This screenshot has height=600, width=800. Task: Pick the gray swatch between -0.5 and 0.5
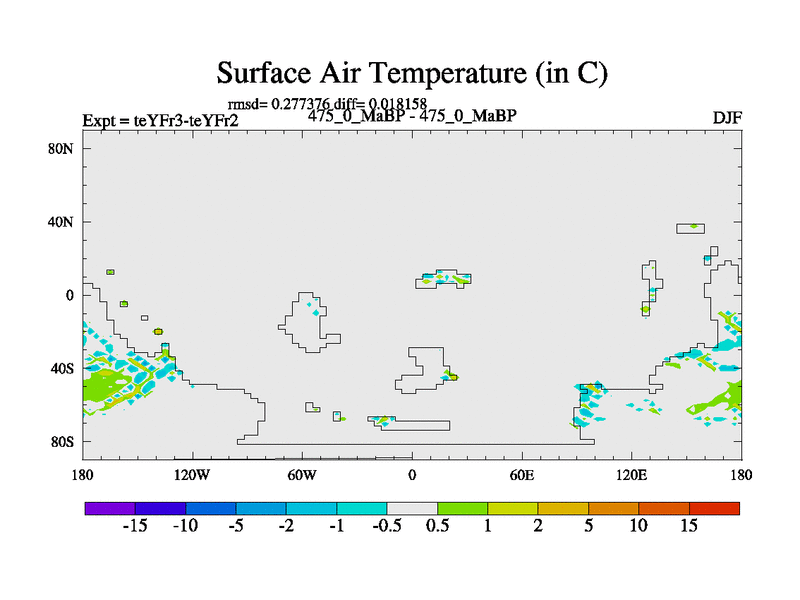412,508
